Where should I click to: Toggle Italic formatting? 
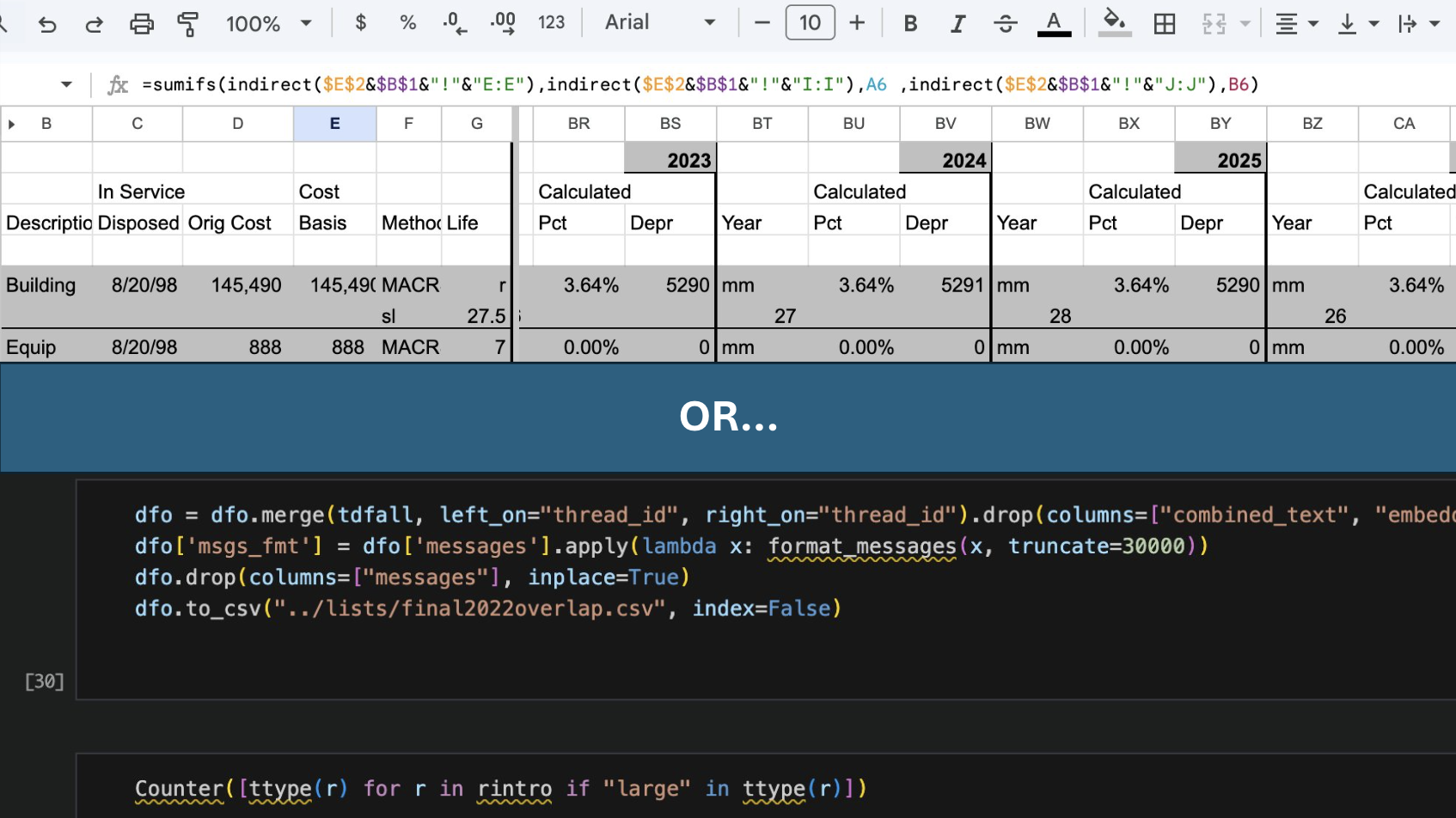957,23
